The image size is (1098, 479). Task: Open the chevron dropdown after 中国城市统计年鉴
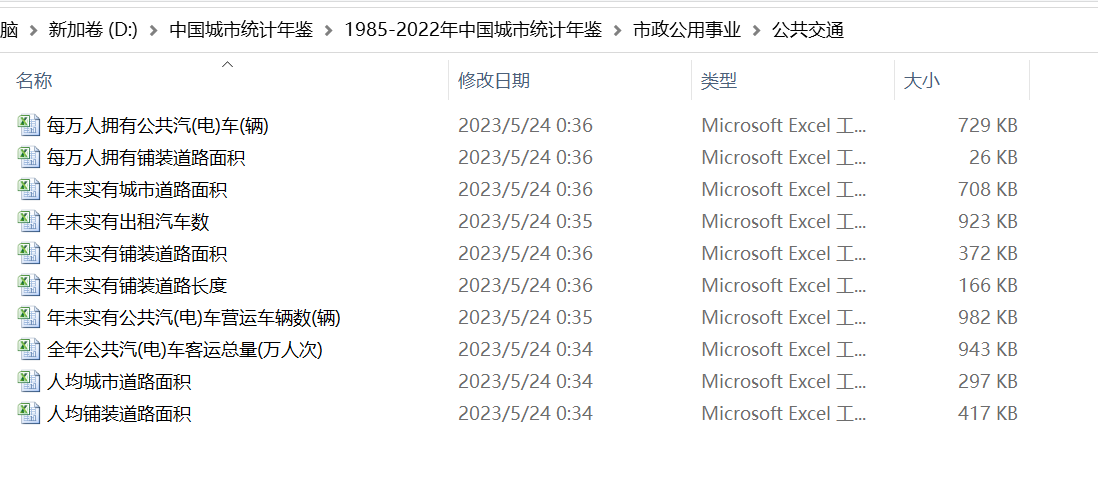pyautogui.click(x=329, y=30)
